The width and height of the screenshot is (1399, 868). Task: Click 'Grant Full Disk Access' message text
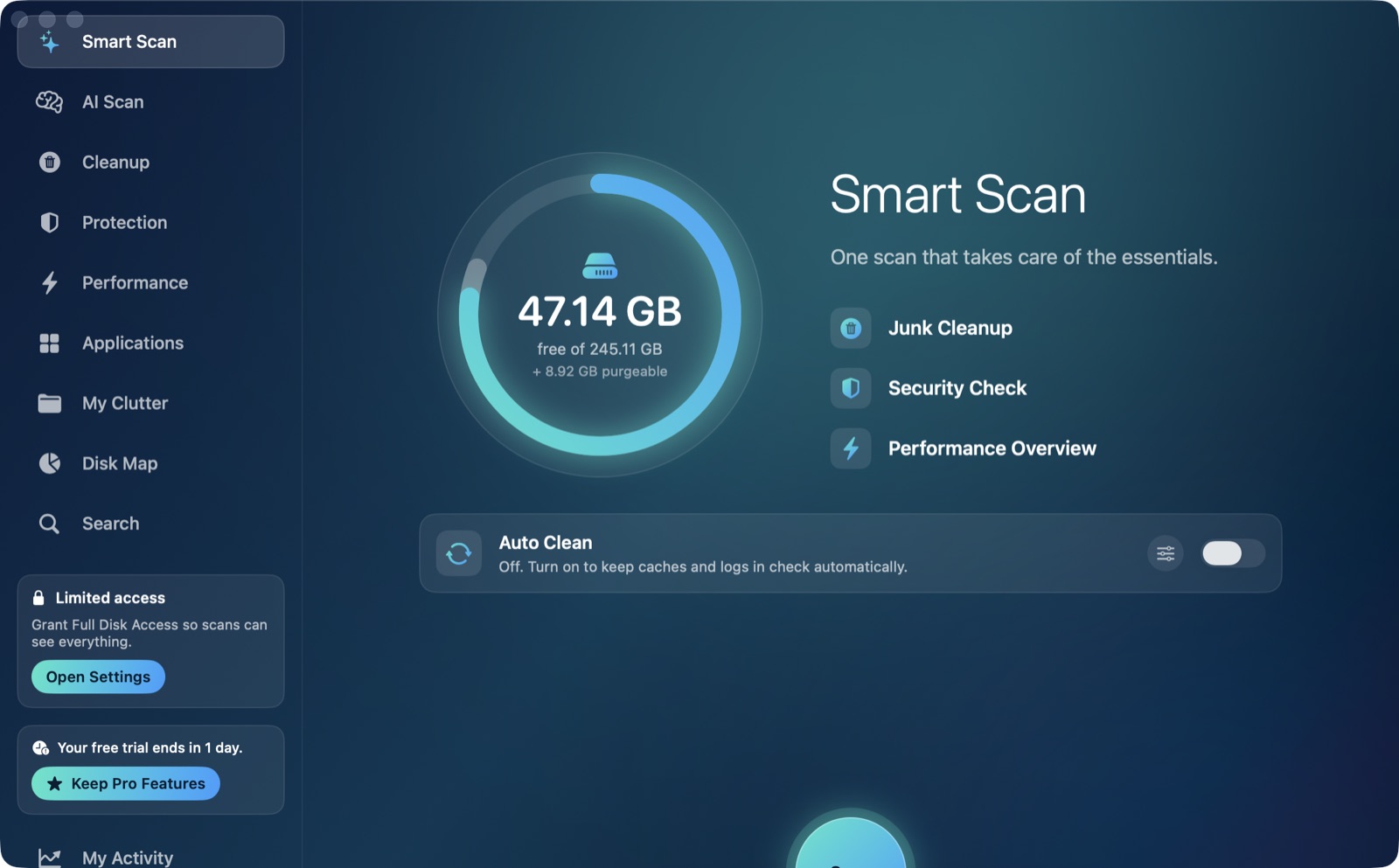[150, 633]
